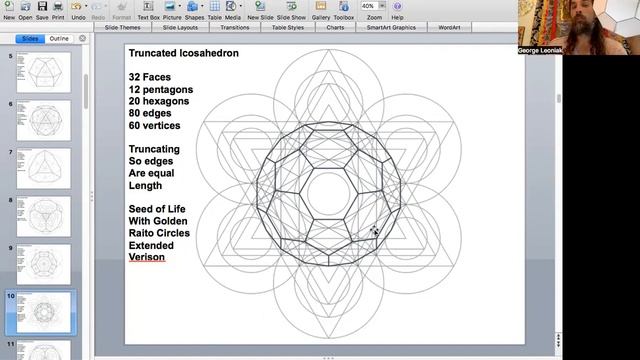Image resolution: width=640 pixels, height=360 pixels.
Task: Close the slides pane with the X icon
Action: (82, 38)
